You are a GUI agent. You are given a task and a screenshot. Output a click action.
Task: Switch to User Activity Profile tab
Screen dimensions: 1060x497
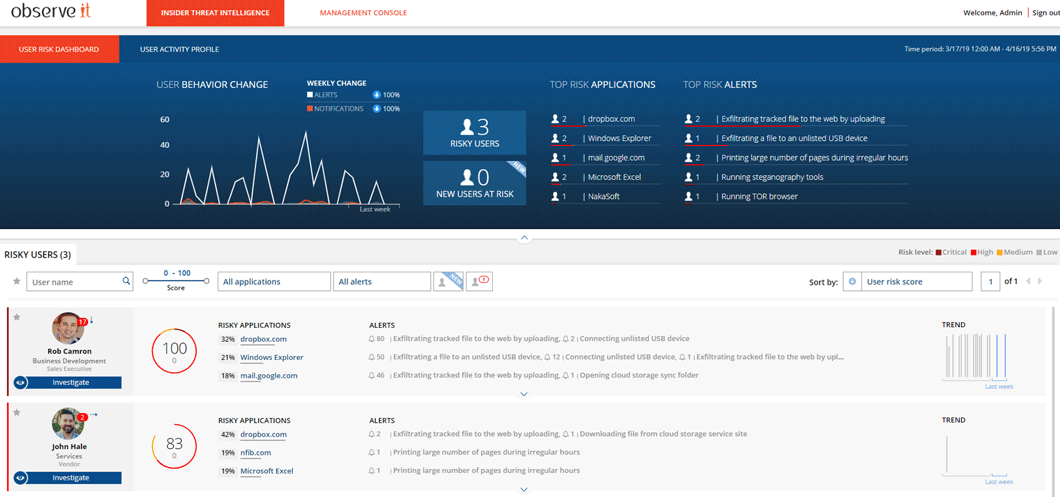[179, 49]
